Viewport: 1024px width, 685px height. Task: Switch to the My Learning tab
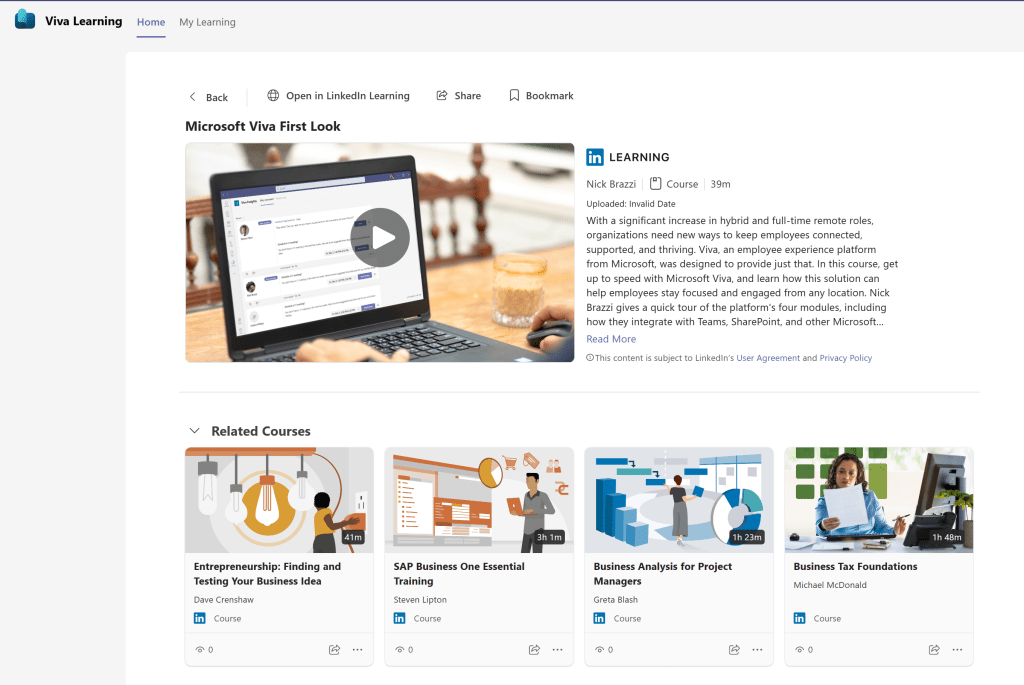click(x=207, y=22)
